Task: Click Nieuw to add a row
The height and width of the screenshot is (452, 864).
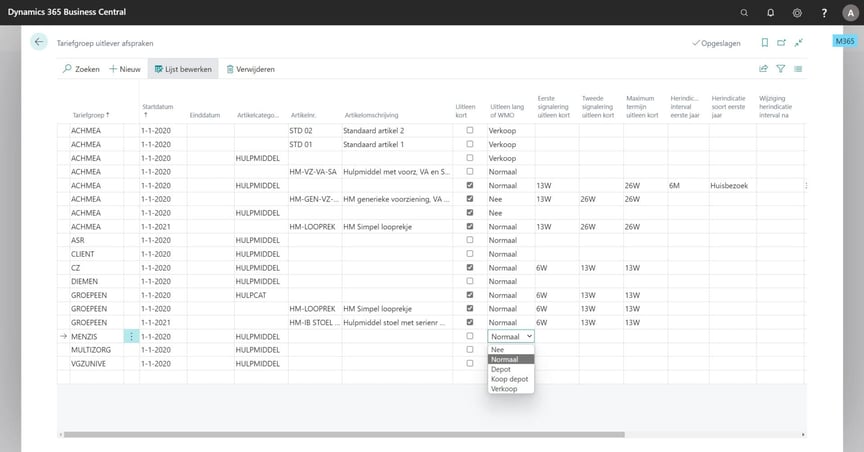Action: [125, 69]
